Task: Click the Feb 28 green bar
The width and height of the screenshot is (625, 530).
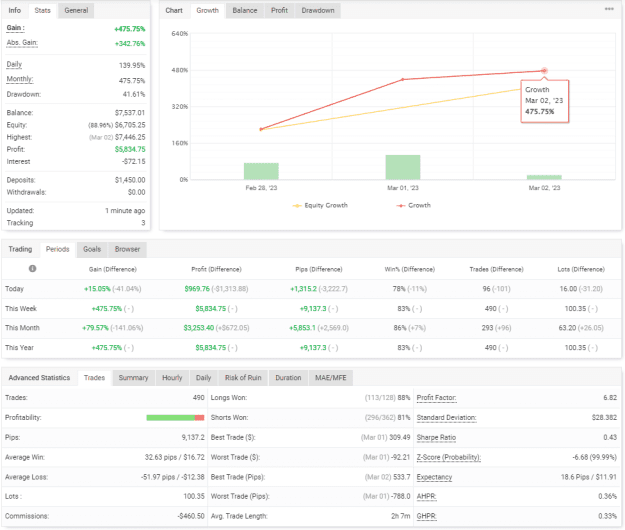Action: (261, 171)
